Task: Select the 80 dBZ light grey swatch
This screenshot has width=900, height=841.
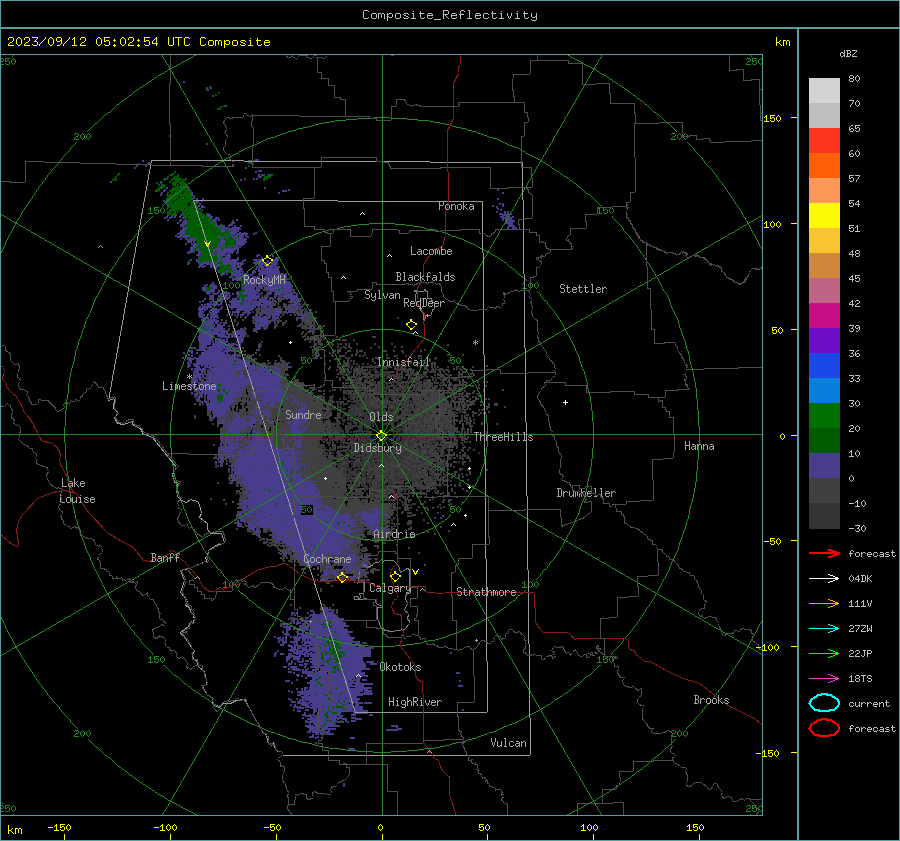Action: tap(824, 91)
